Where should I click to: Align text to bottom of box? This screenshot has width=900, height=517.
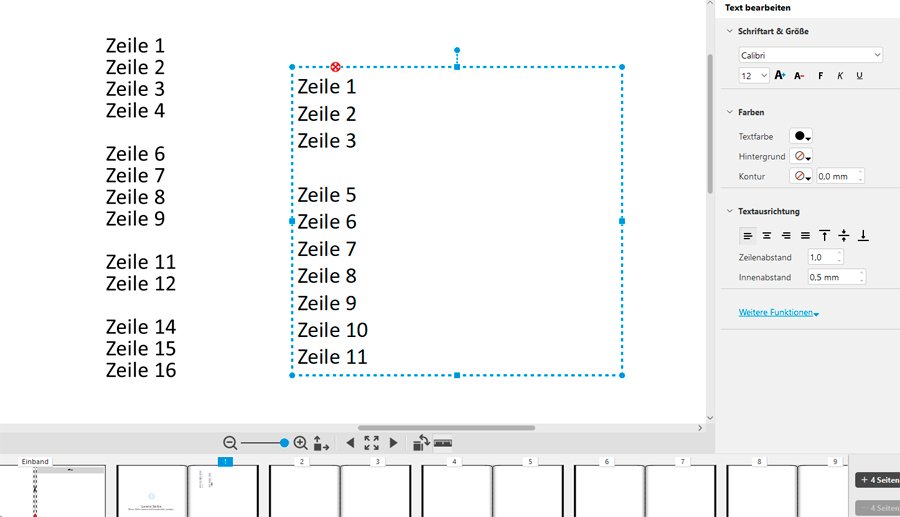coord(863,236)
